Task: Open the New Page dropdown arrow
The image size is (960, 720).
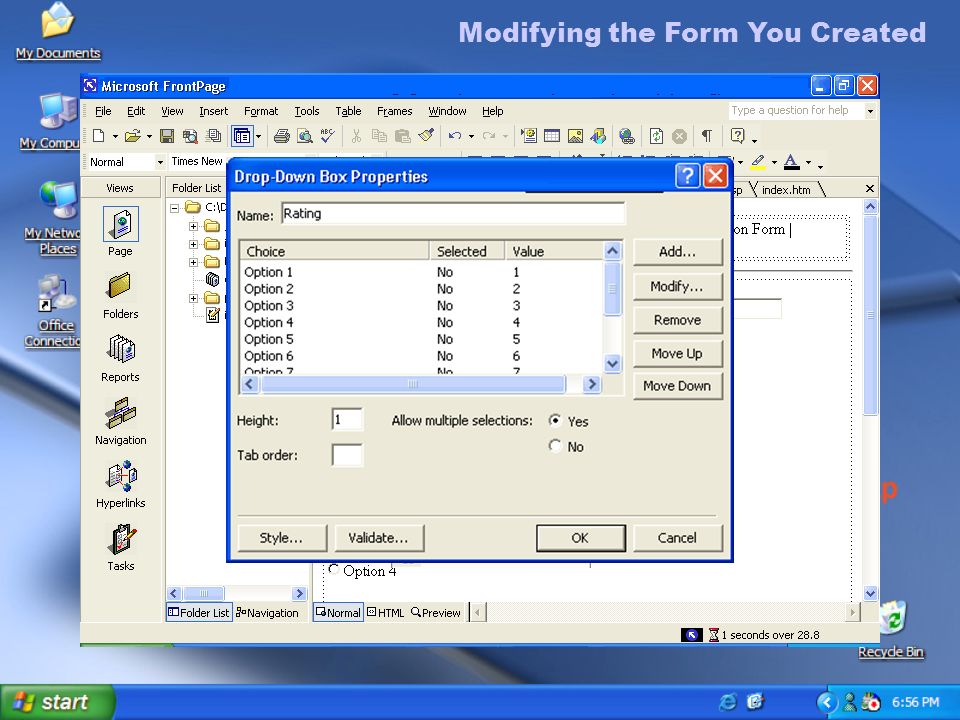Action: (115, 137)
